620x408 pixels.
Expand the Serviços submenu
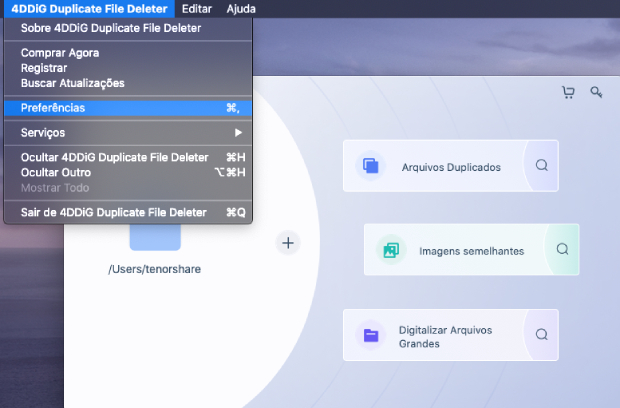(43, 132)
